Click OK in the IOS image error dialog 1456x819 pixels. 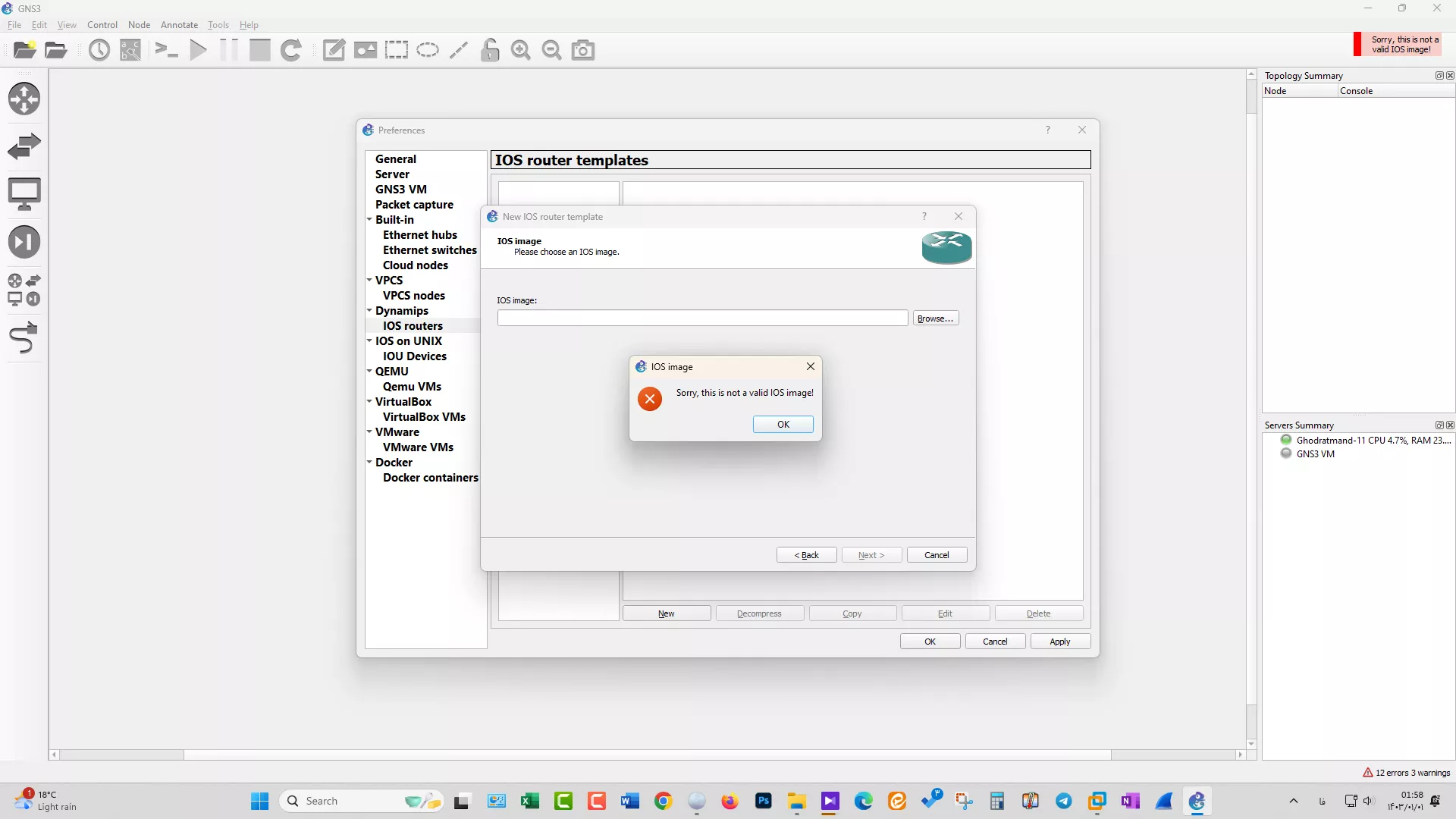[783, 425]
